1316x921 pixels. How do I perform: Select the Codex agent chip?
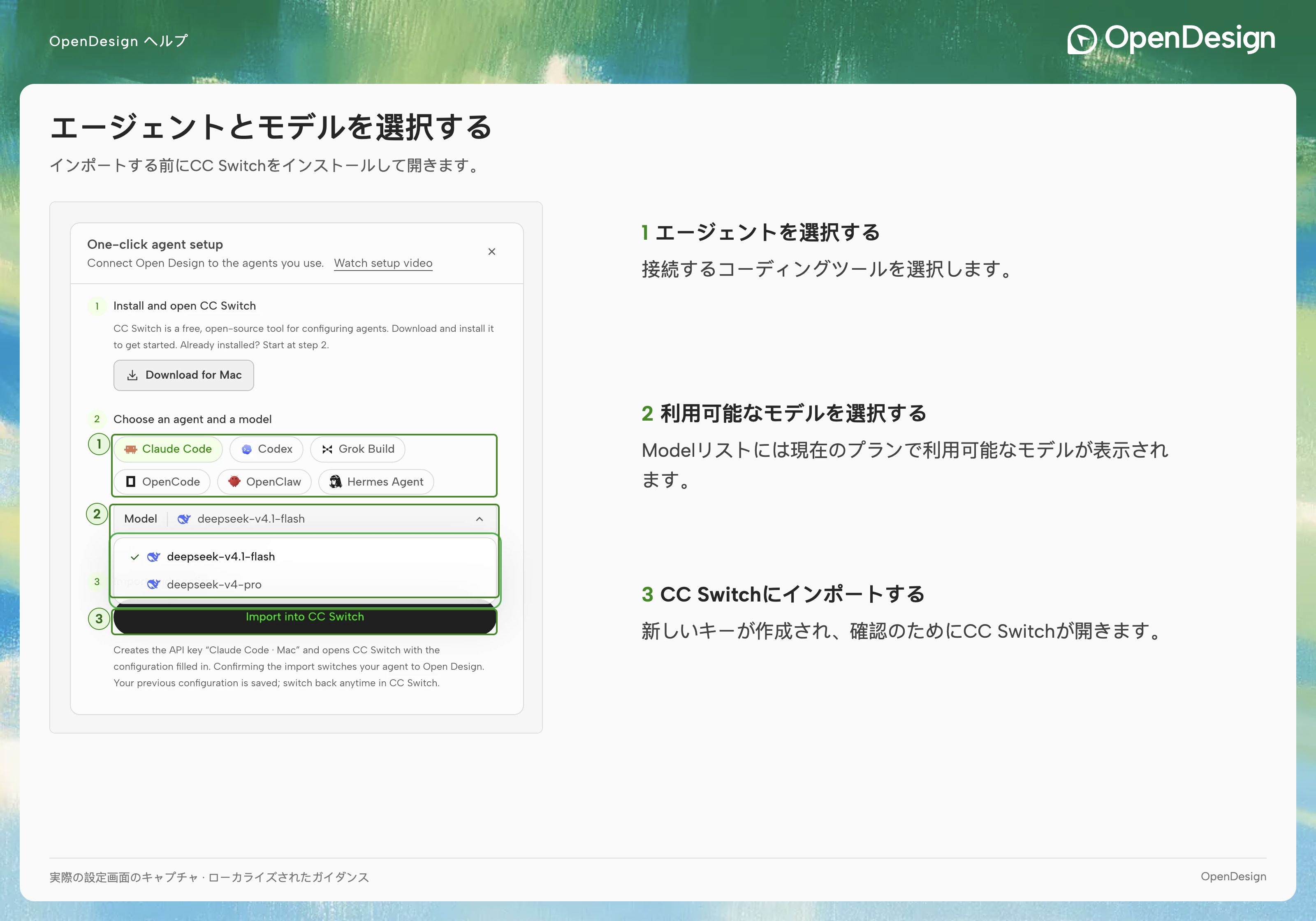click(x=266, y=449)
